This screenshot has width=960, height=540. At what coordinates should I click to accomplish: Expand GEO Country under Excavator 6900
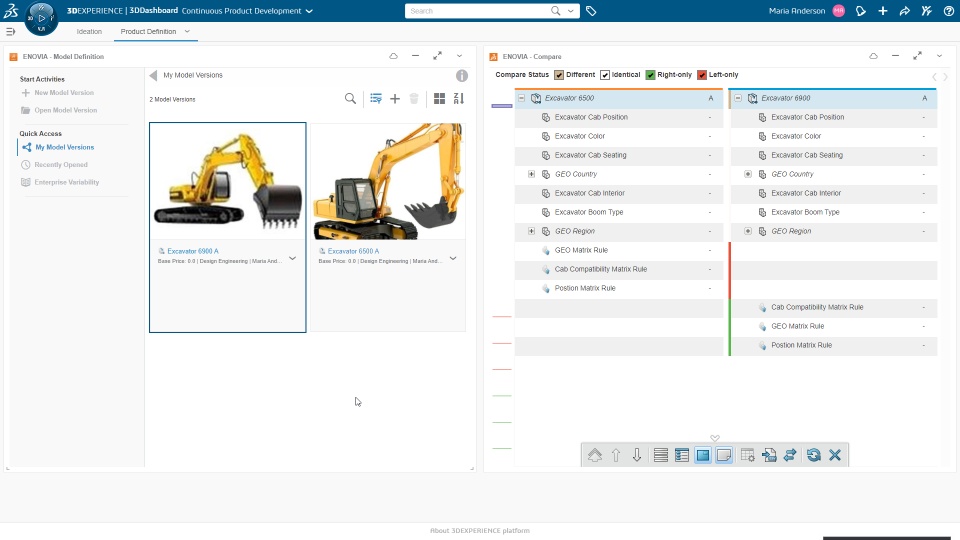tap(748, 174)
